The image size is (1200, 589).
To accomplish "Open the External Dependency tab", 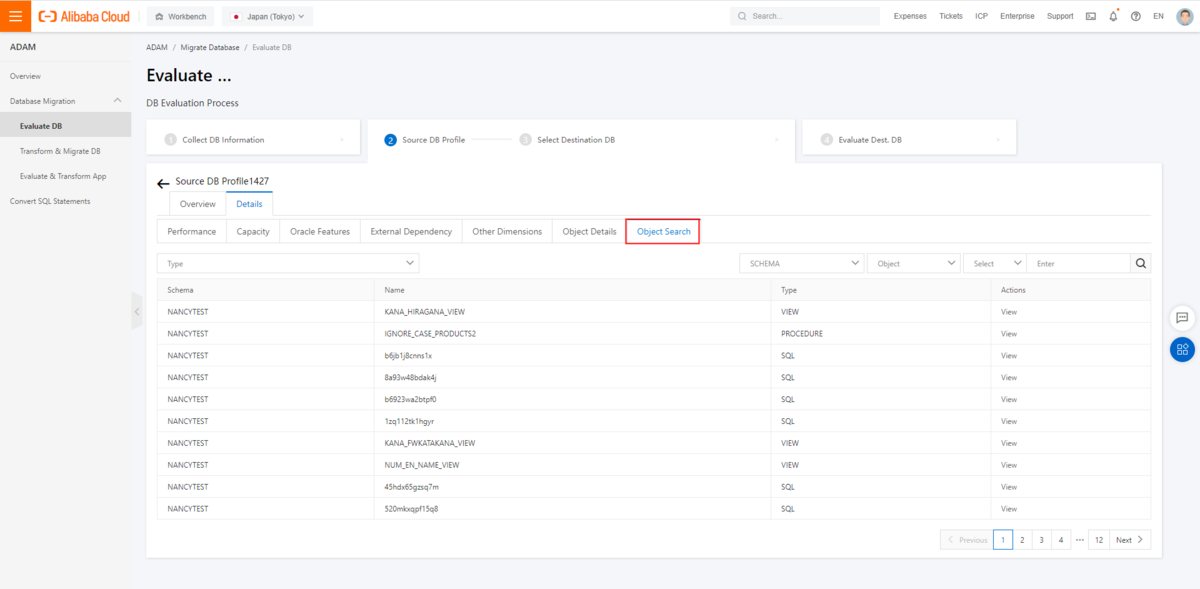I will pos(411,231).
